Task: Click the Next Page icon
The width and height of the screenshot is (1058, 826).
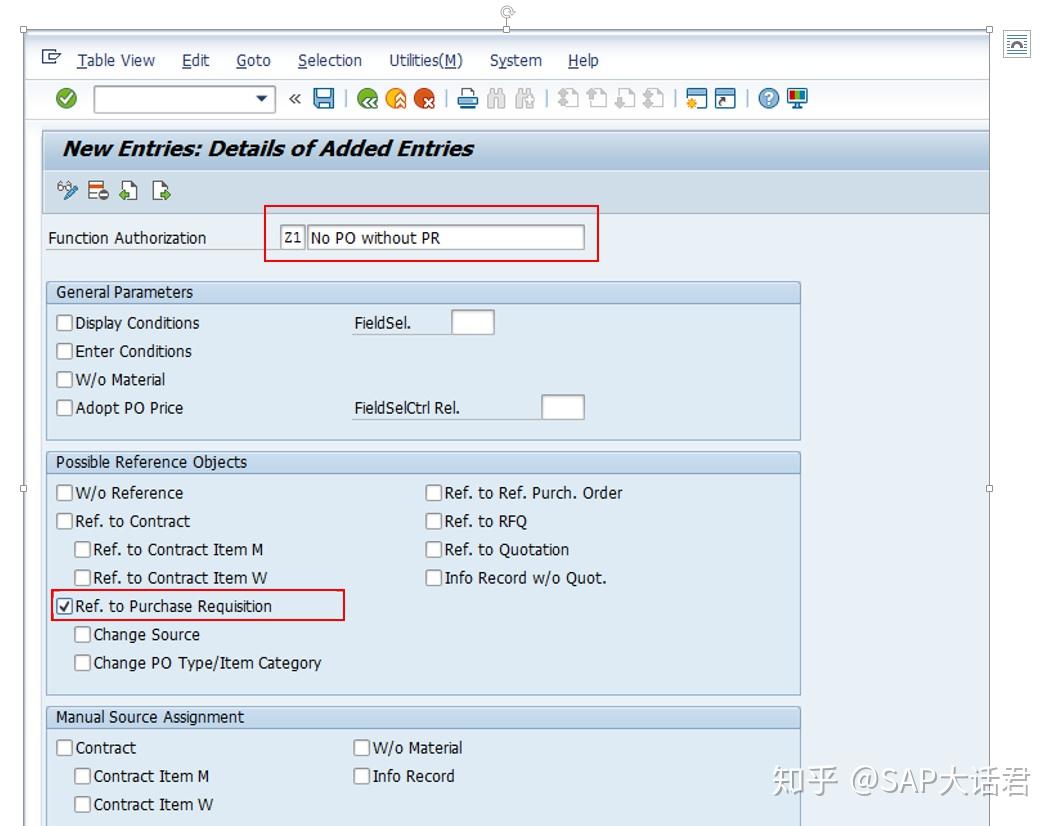Action: [x=625, y=99]
